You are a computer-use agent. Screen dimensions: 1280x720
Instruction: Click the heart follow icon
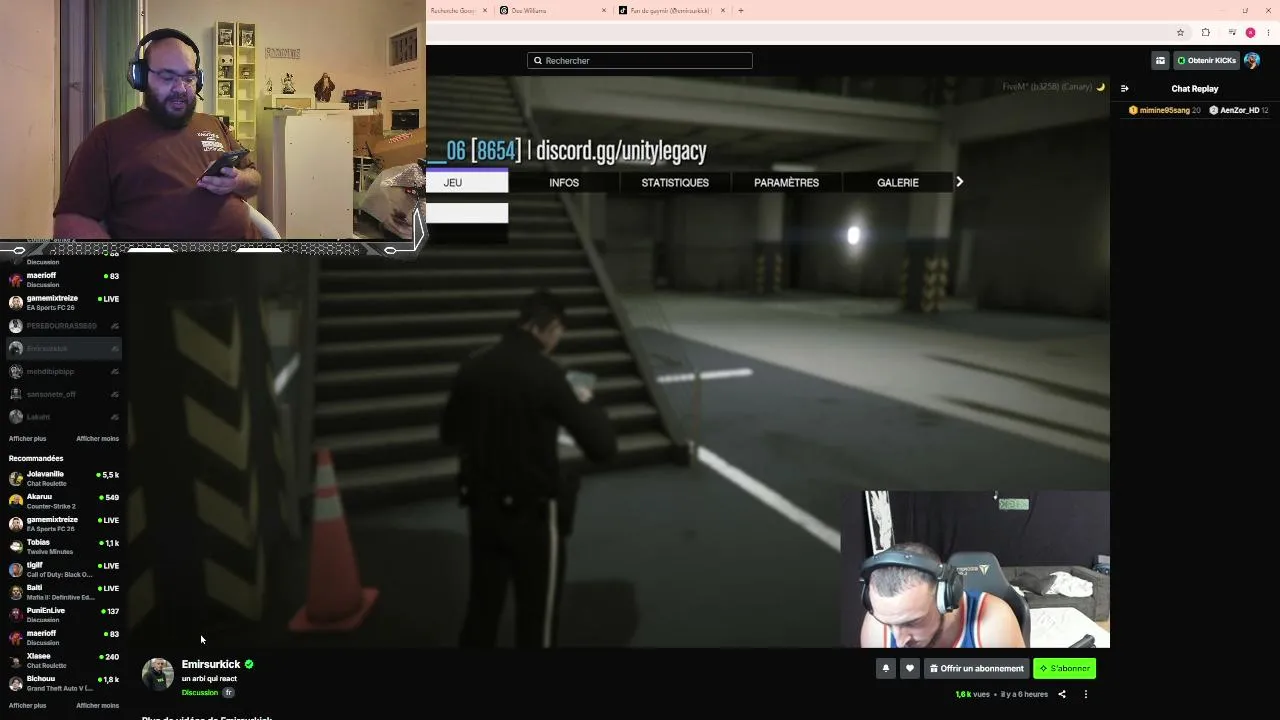[909, 668]
